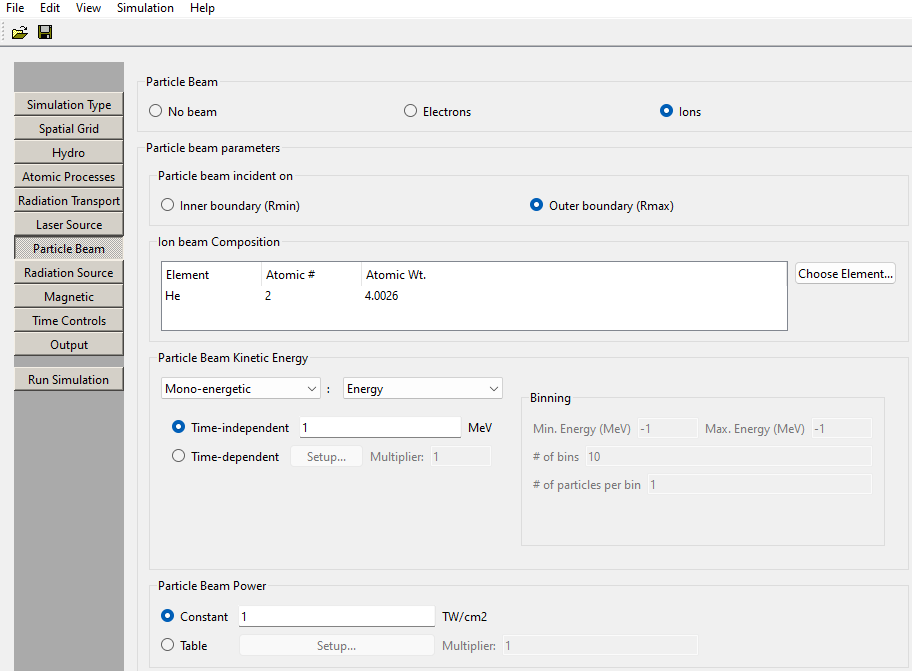The image size is (912, 671).
Task: Select Inner boundary (Rmin) option
Action: point(168,205)
